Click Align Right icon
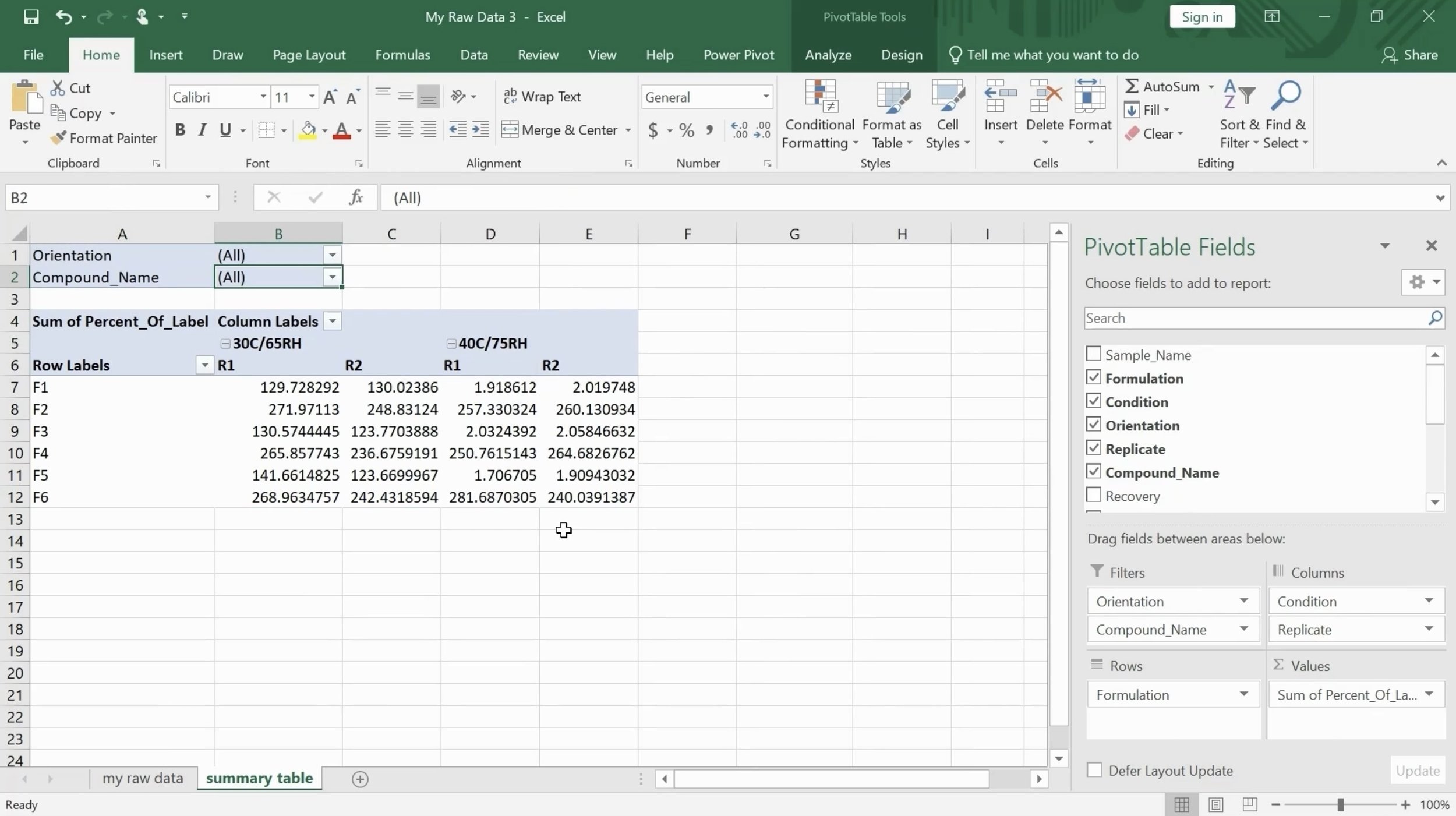Image resolution: width=1456 pixels, height=816 pixels. point(429,129)
